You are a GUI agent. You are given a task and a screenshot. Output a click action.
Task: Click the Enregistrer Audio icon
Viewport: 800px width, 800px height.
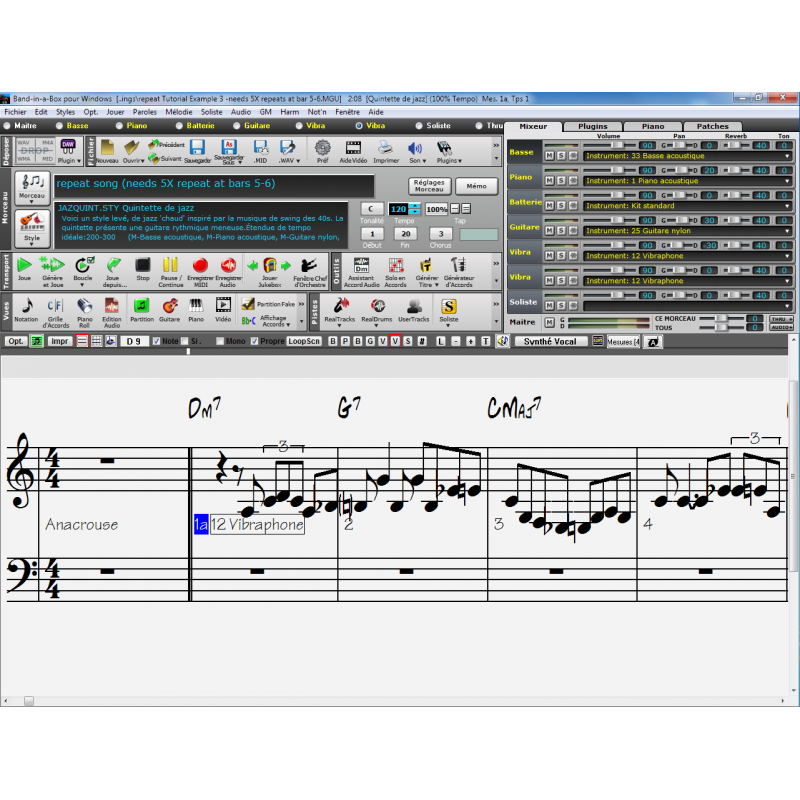tap(228, 265)
